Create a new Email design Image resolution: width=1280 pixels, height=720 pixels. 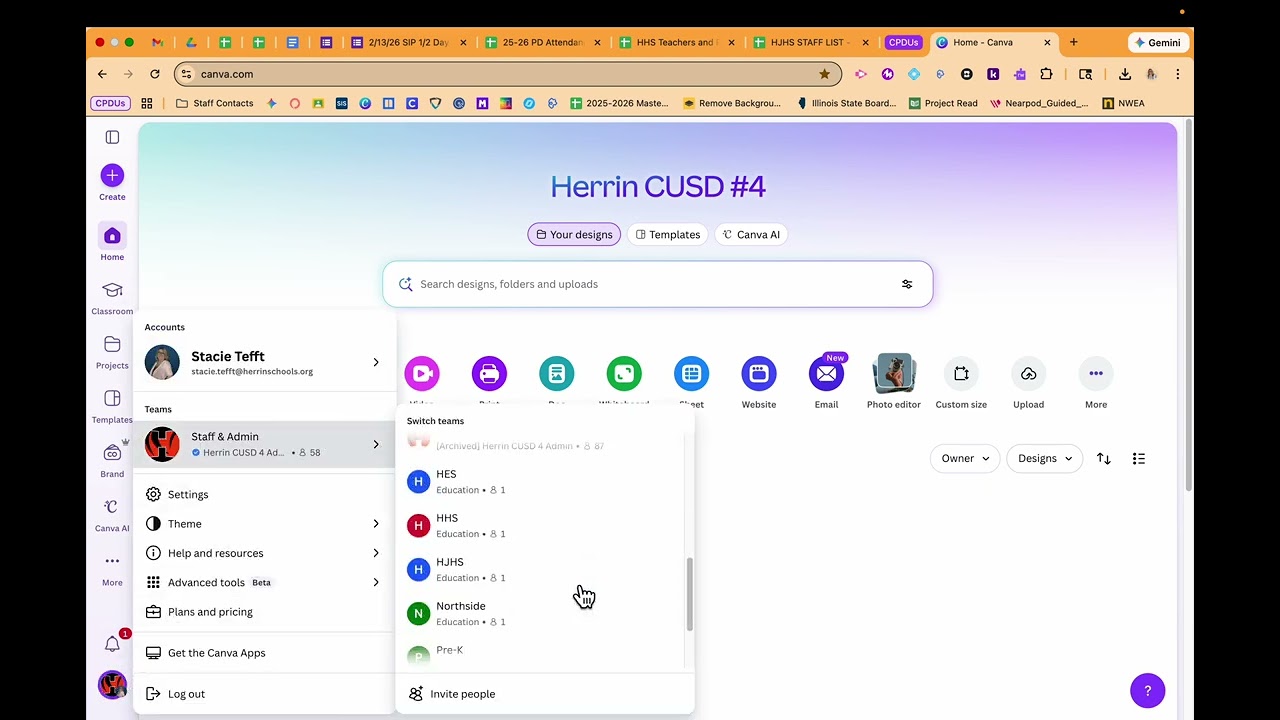coord(826,374)
